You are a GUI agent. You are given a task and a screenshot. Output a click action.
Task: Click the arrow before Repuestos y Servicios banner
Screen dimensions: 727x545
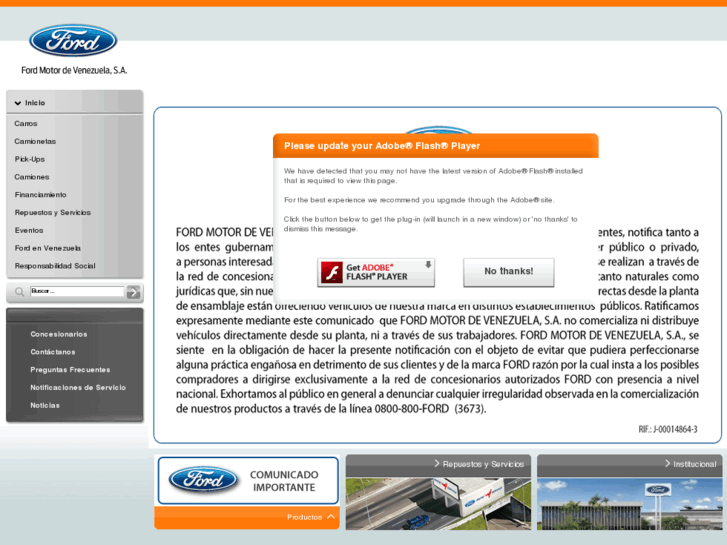click(x=437, y=463)
